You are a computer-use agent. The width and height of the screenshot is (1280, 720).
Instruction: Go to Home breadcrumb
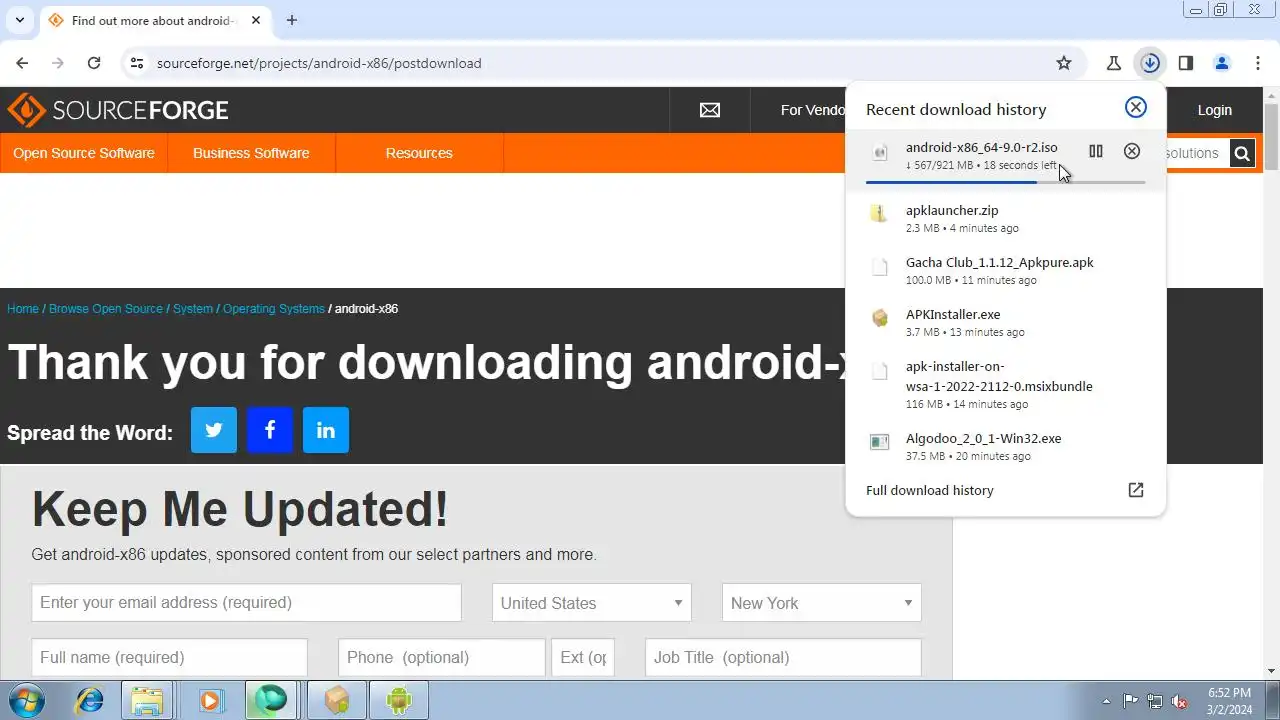pyautogui.click(x=23, y=309)
